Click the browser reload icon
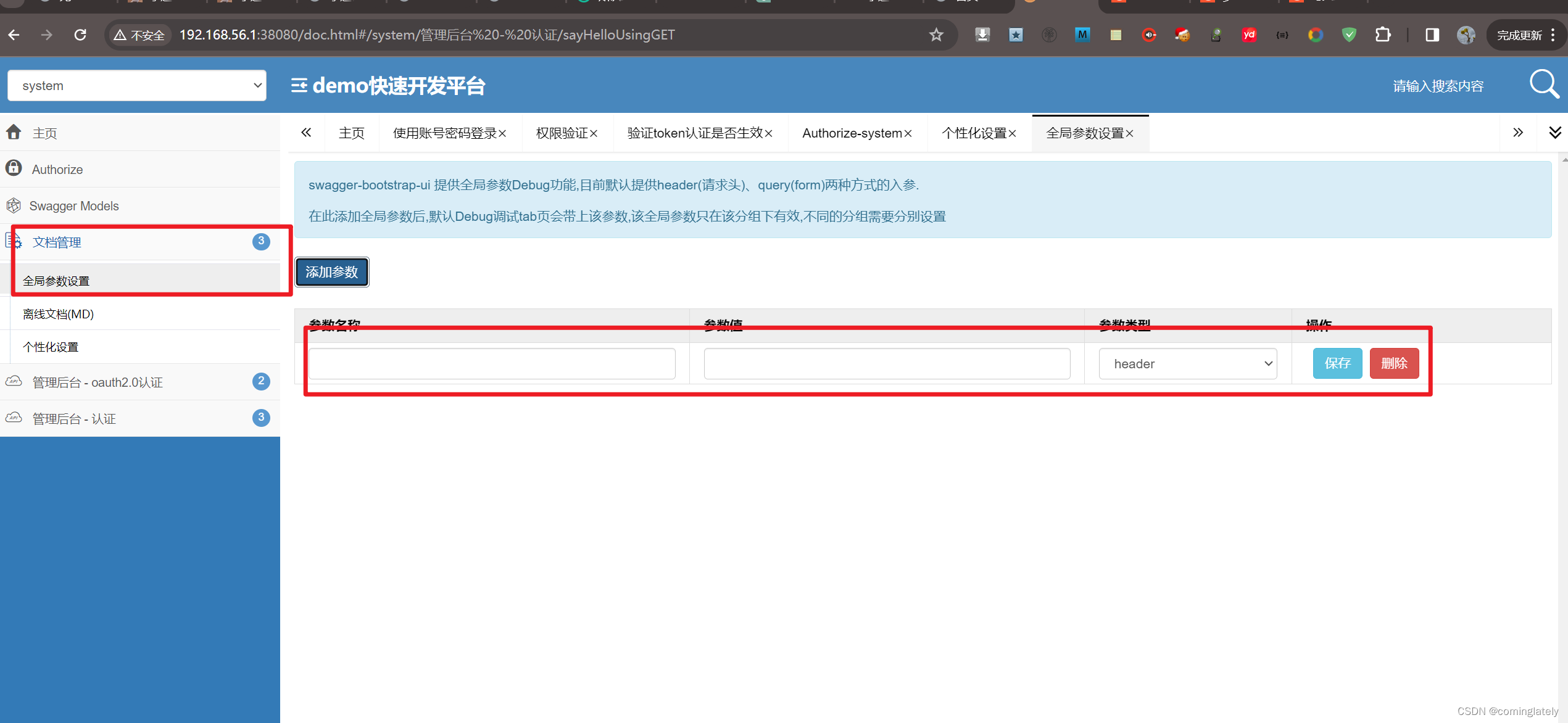This screenshot has width=1568, height=723. pos(80,35)
